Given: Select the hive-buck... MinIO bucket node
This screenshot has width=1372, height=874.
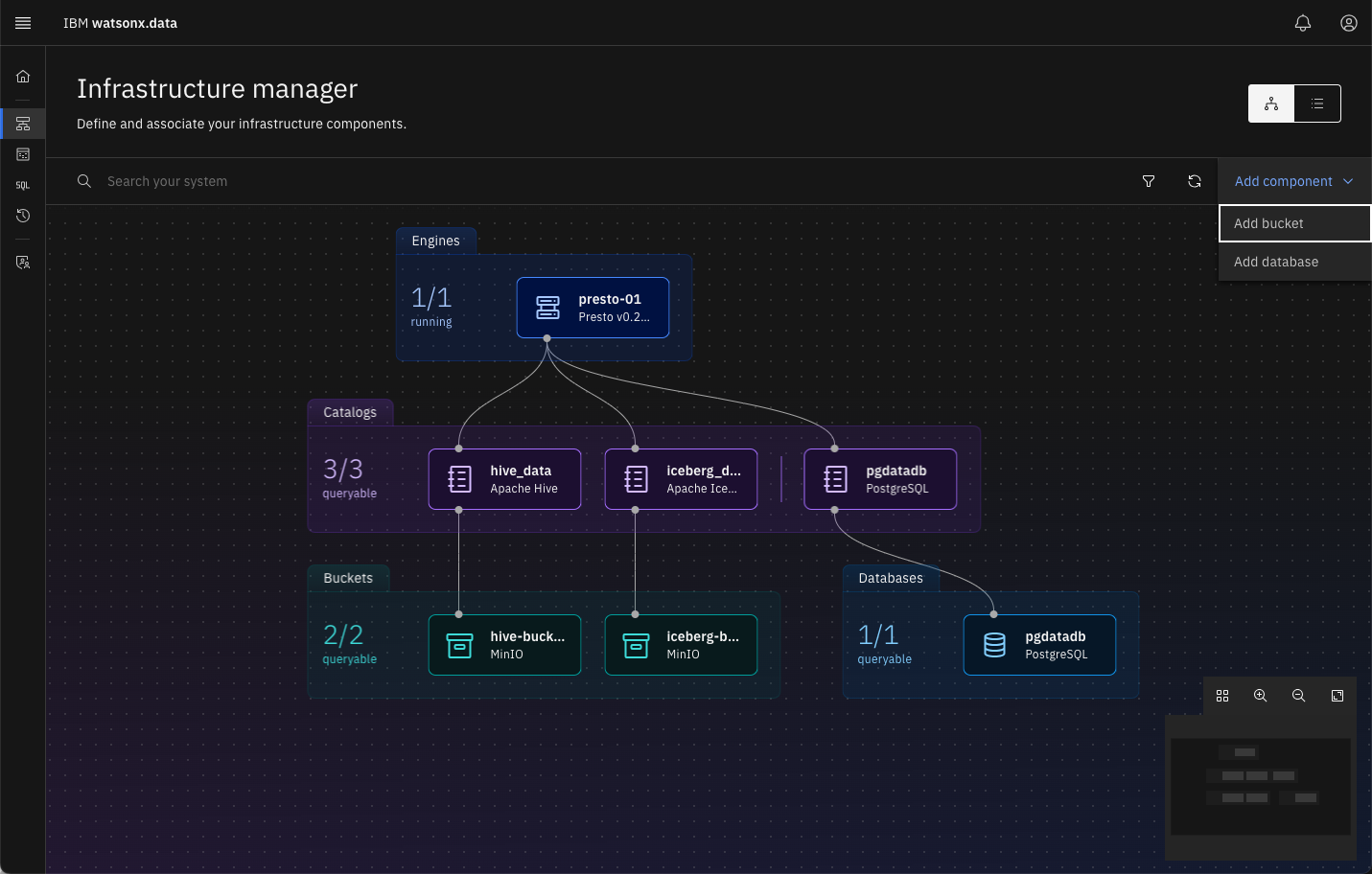Looking at the screenshot, I should coord(504,645).
